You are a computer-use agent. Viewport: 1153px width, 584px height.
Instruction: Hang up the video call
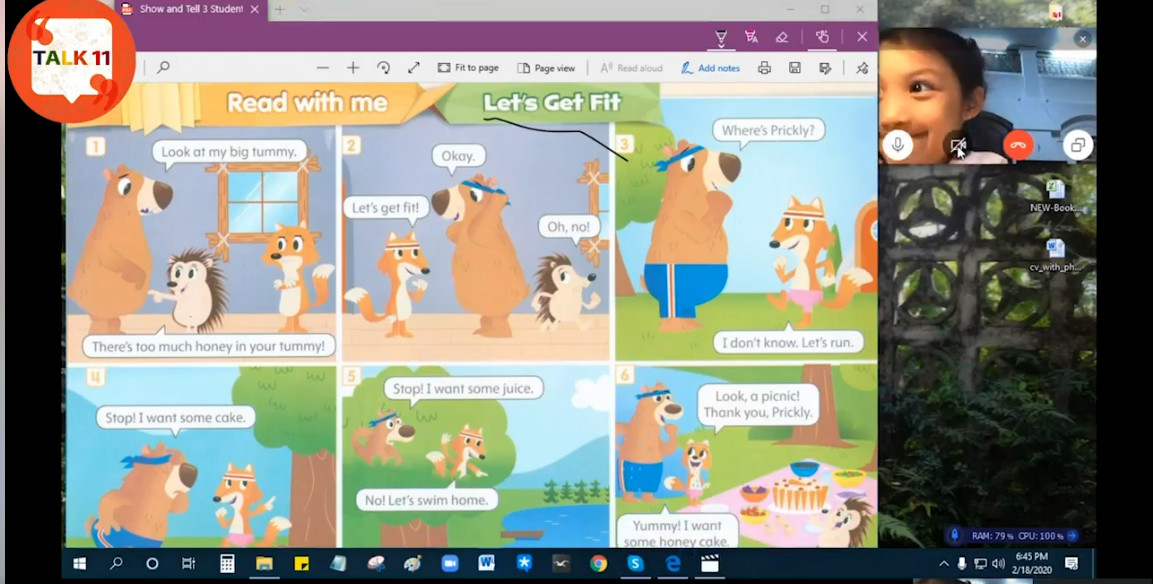pyautogui.click(x=1018, y=145)
